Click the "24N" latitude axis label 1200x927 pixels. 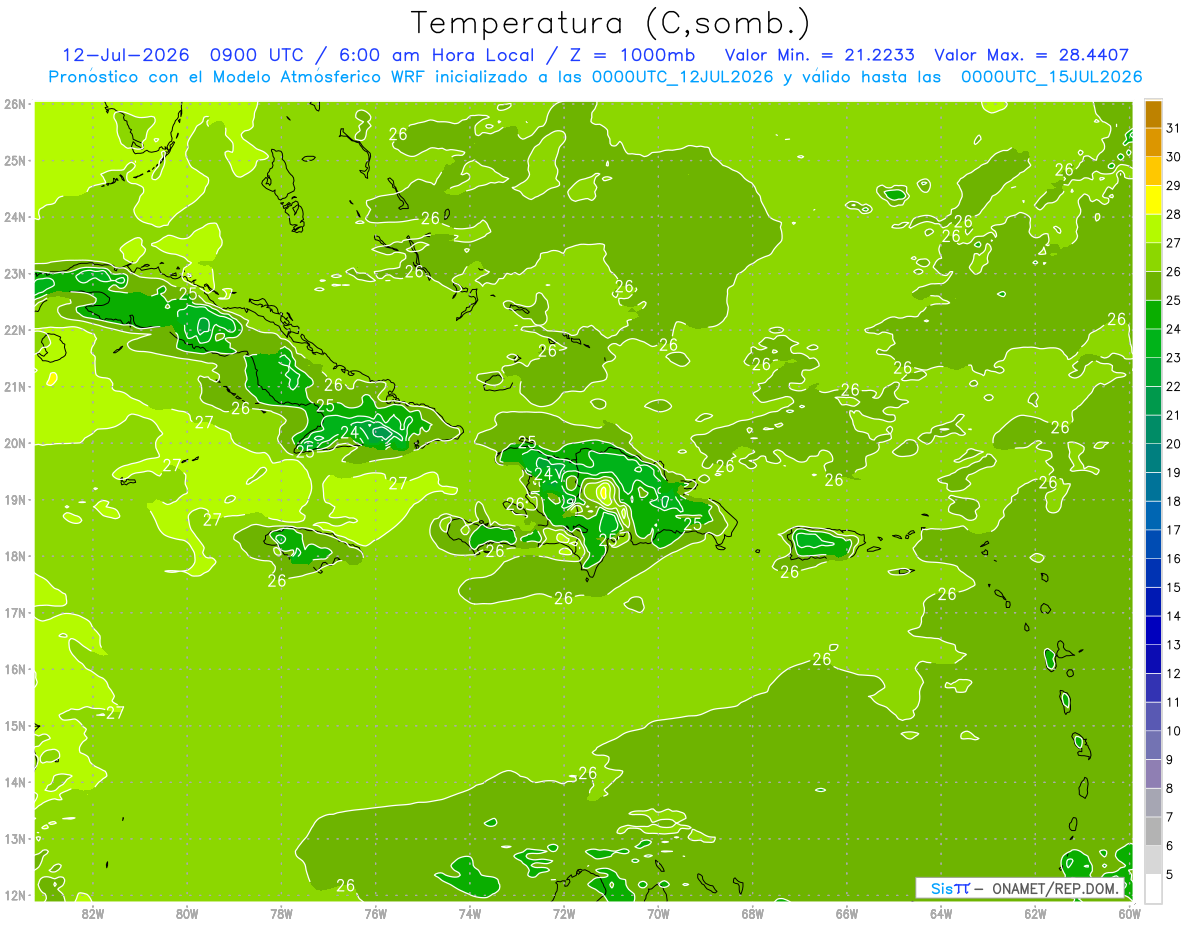(x=15, y=217)
